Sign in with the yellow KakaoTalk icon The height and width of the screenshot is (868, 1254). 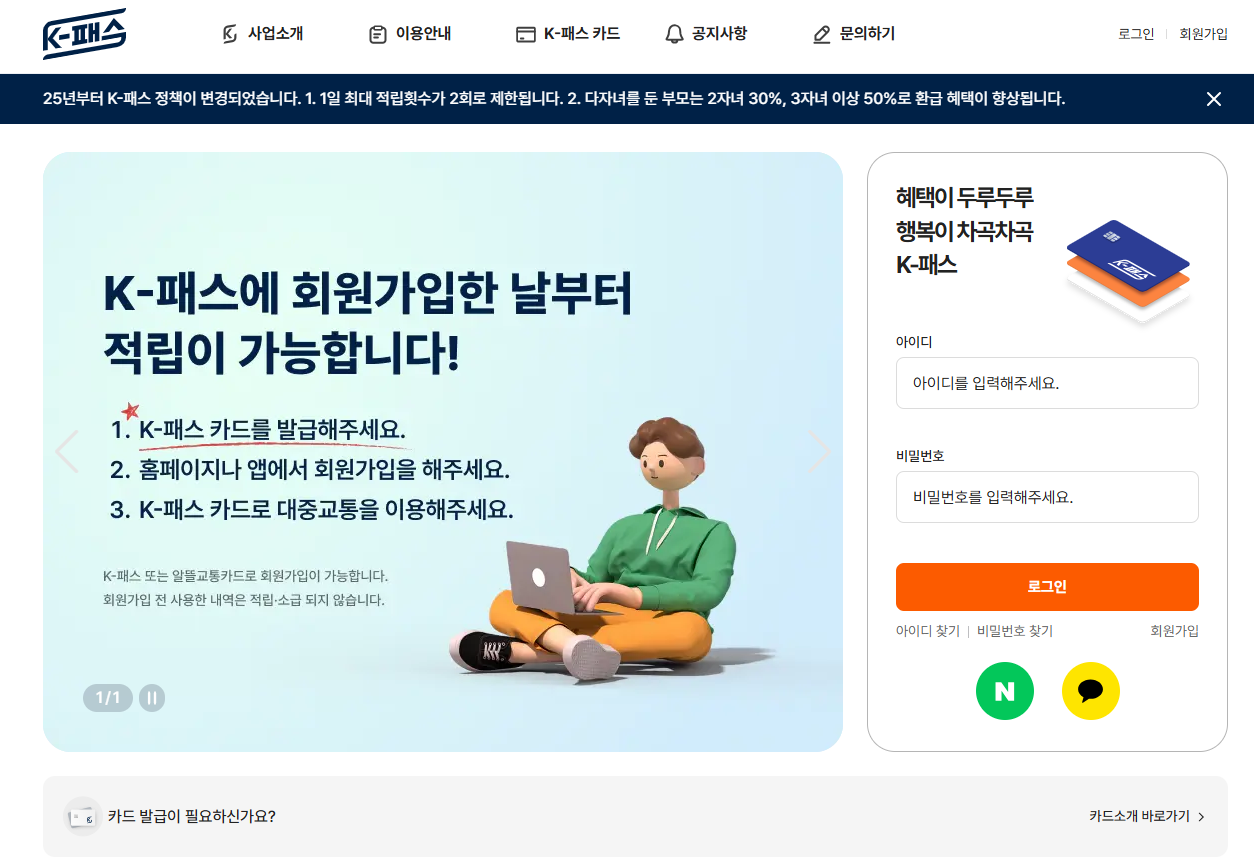click(x=1091, y=691)
